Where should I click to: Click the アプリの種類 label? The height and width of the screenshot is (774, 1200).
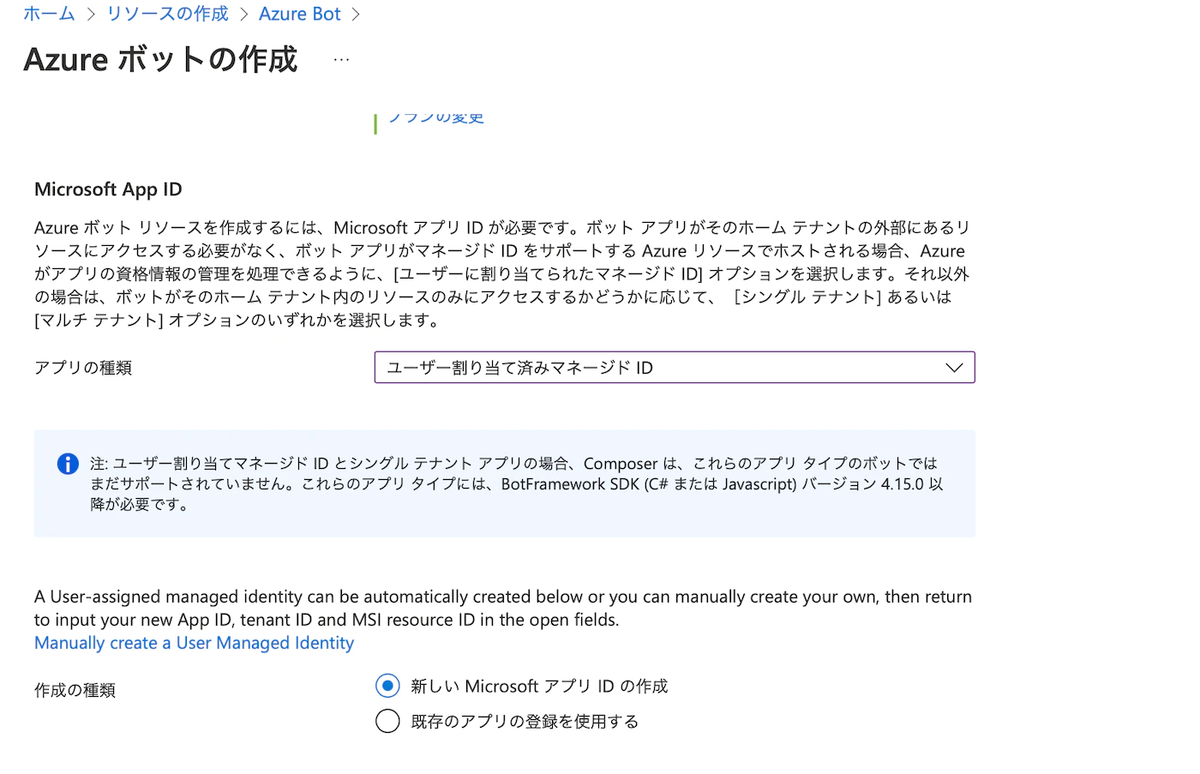click(83, 368)
